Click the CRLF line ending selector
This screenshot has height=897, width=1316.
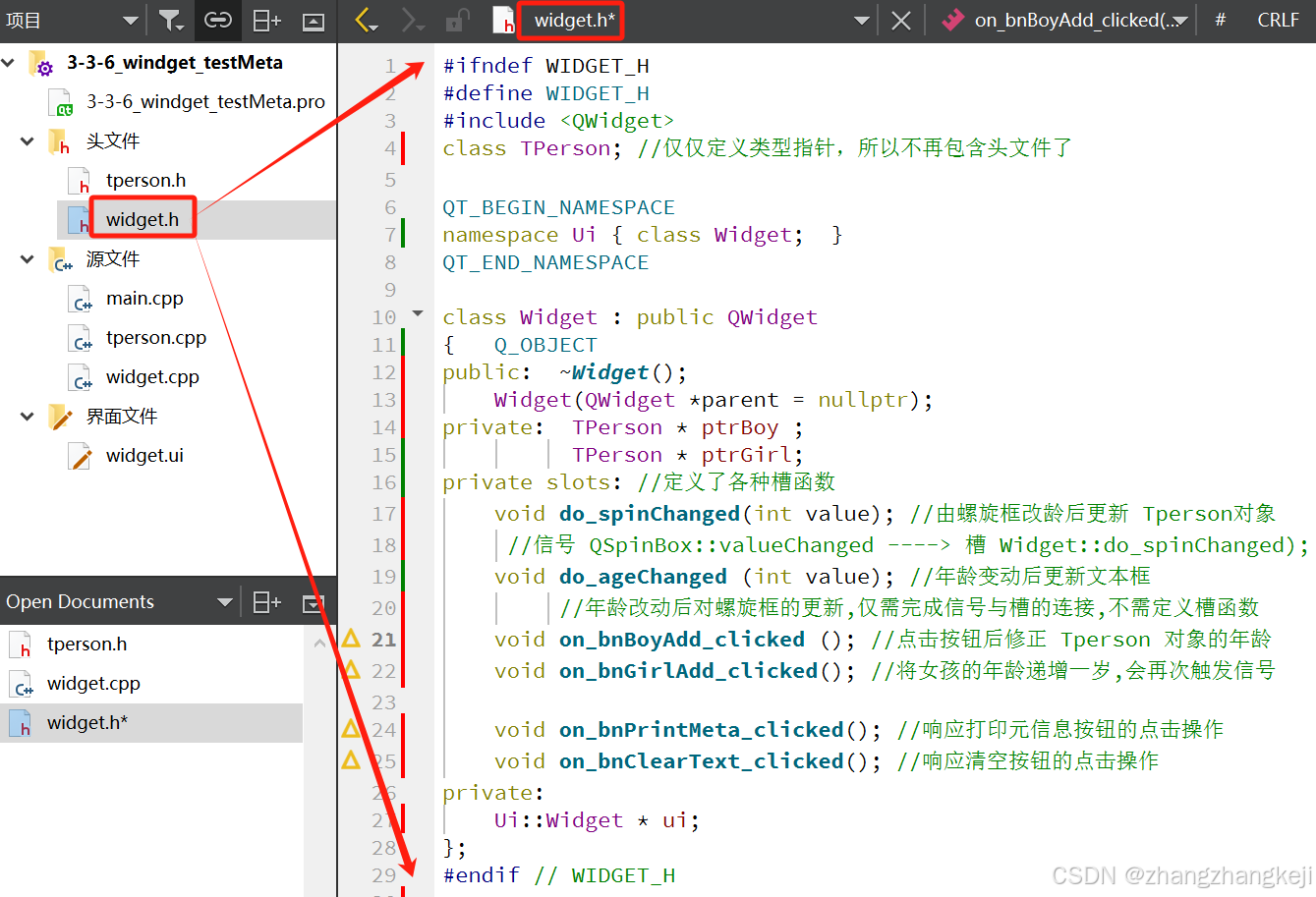1278,20
